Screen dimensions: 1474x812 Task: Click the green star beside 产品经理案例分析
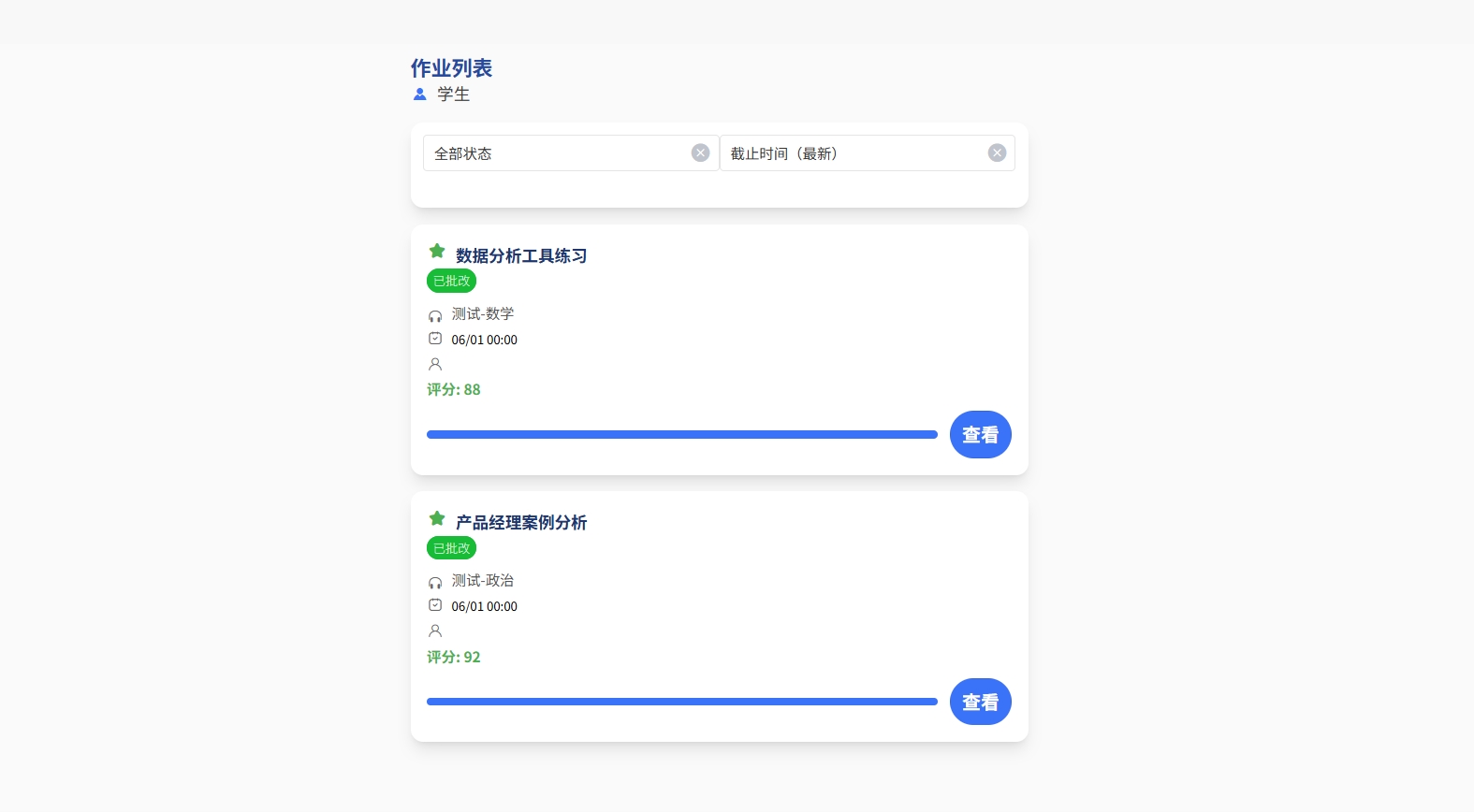click(437, 518)
